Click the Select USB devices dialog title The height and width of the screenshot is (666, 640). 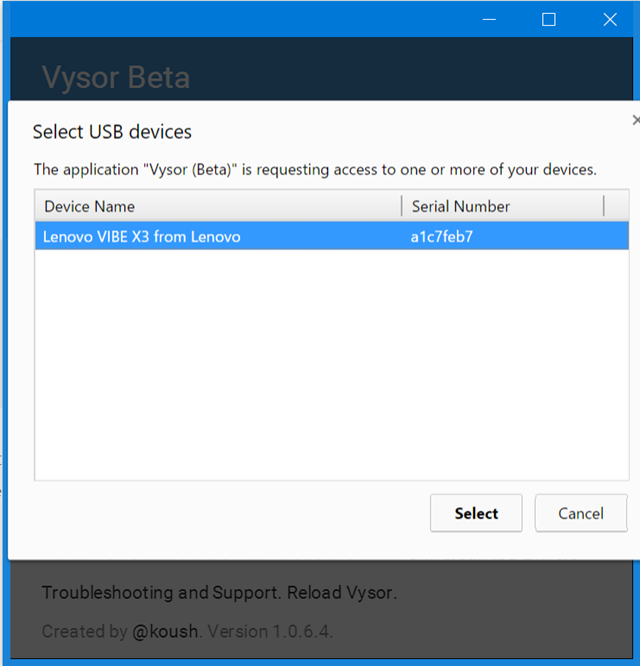pos(112,132)
